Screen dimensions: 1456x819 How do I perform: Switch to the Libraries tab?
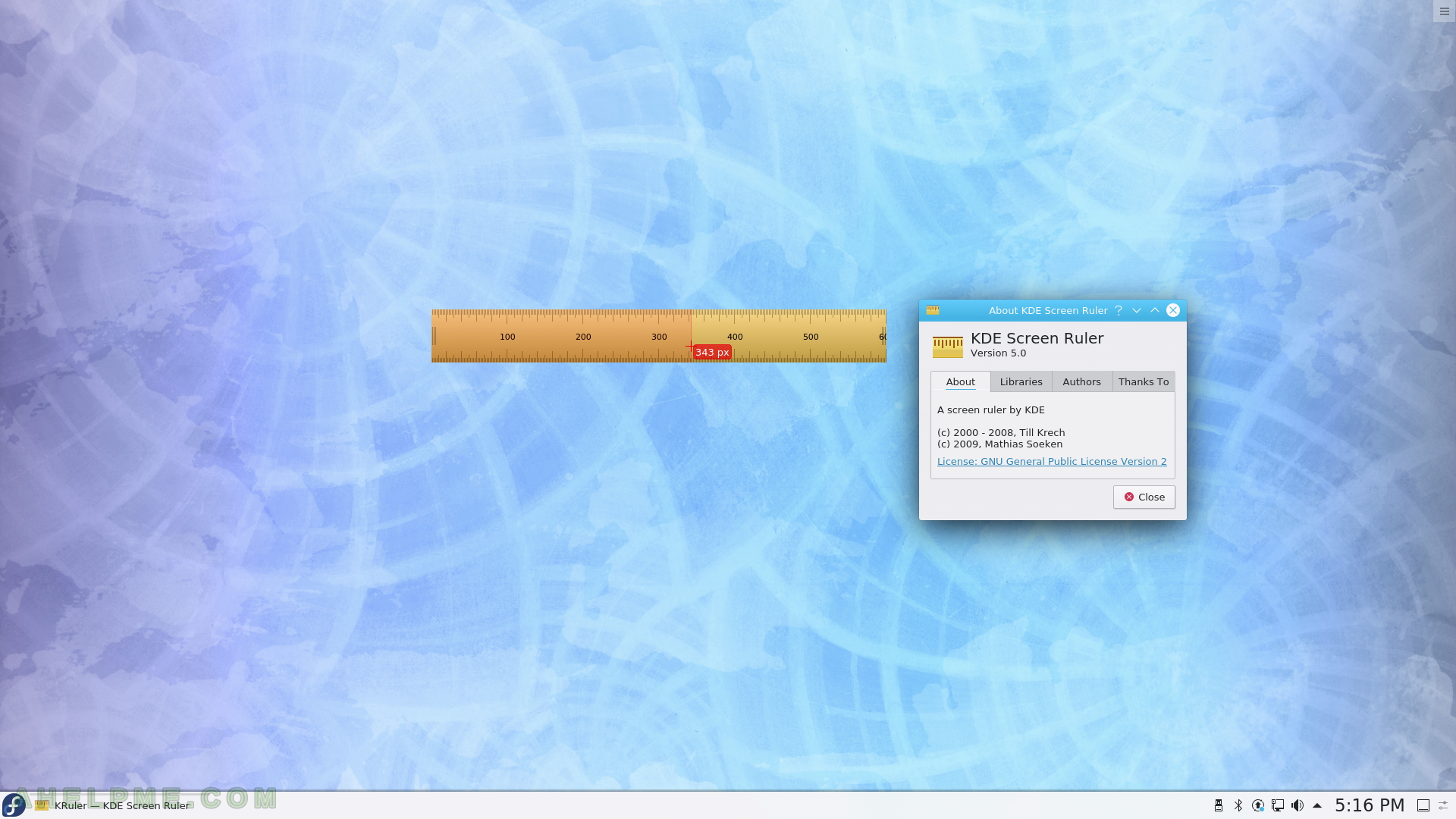[x=1021, y=381]
